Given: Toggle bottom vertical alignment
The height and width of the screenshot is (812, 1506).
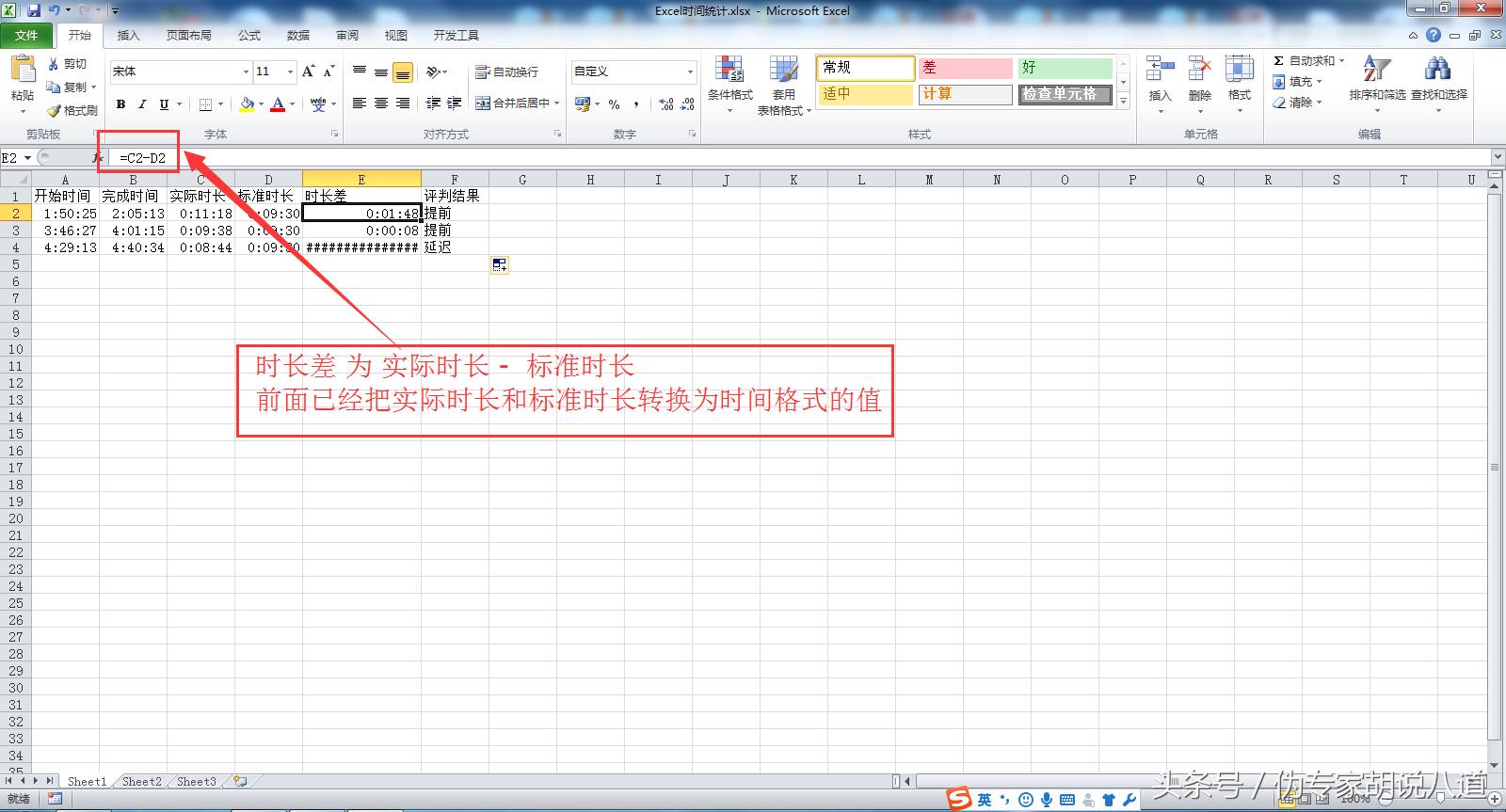Looking at the screenshot, I should pyautogui.click(x=403, y=72).
